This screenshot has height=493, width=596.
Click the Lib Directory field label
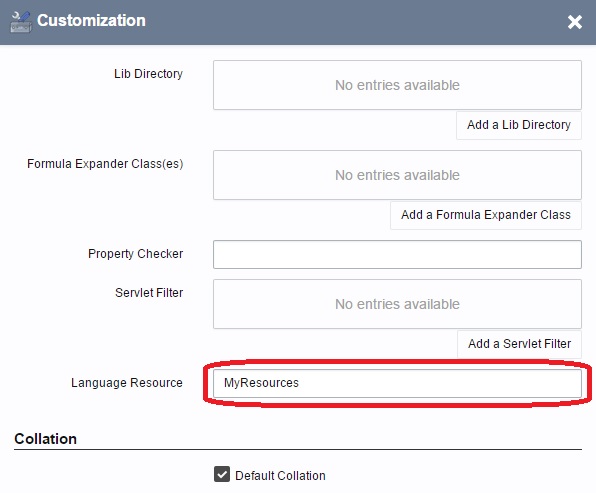[148, 74]
